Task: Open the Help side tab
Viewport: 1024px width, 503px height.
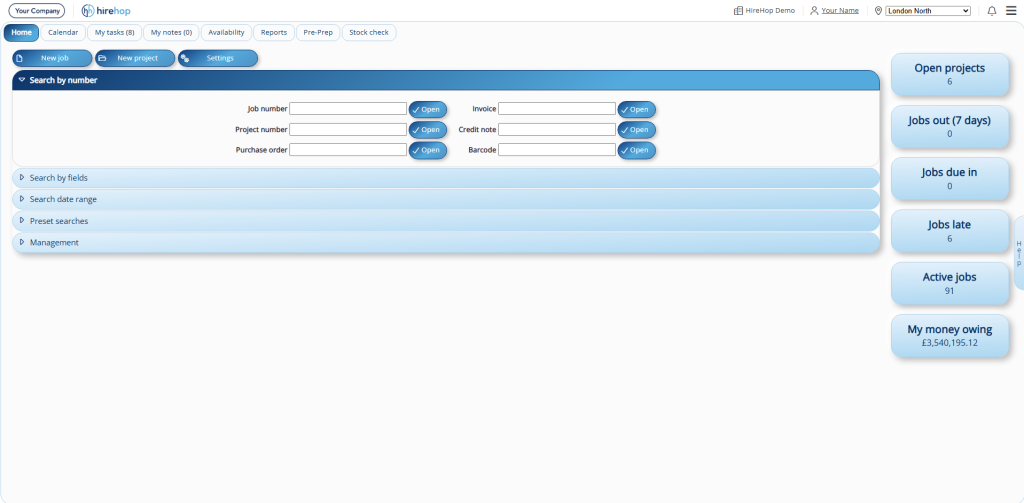Action: coord(1019,253)
